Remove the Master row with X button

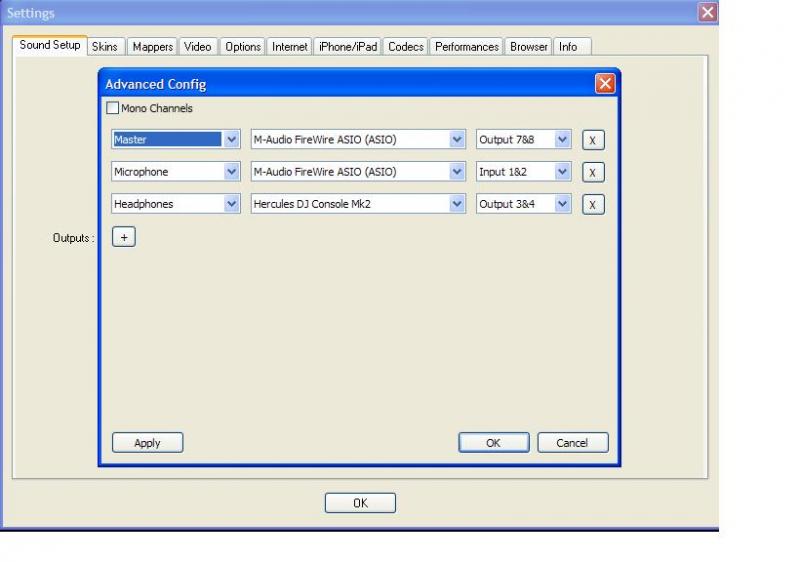click(x=593, y=140)
